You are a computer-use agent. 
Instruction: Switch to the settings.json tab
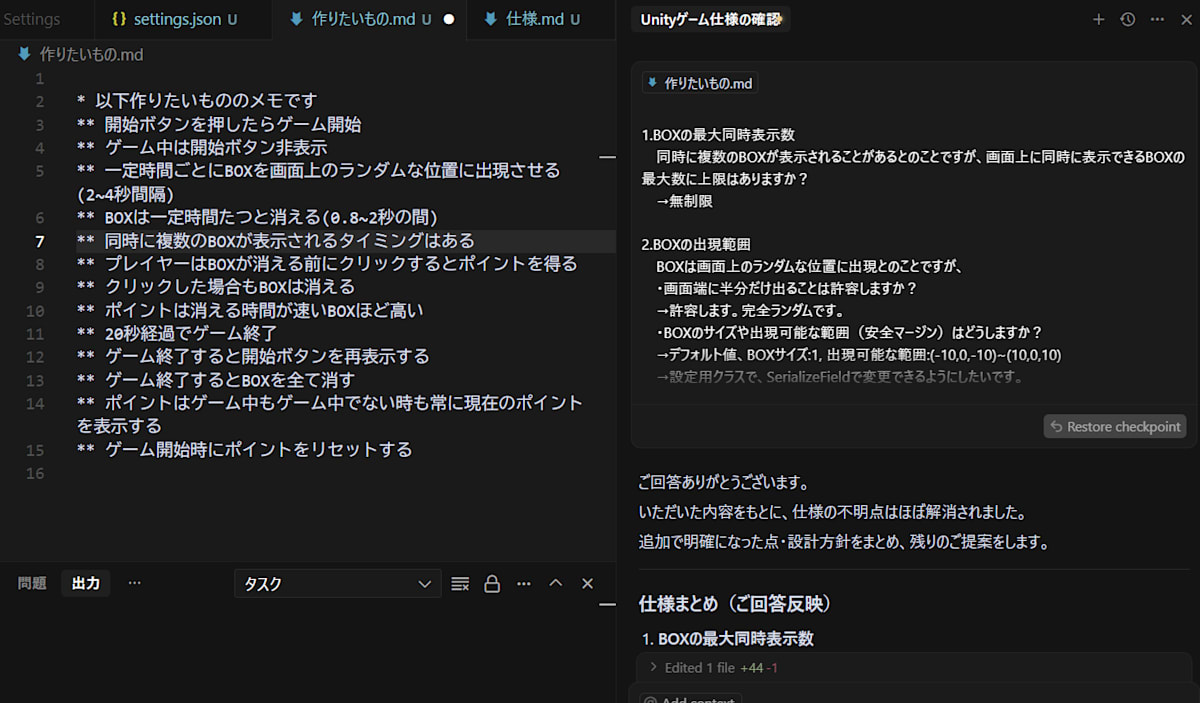pyautogui.click(x=185, y=19)
